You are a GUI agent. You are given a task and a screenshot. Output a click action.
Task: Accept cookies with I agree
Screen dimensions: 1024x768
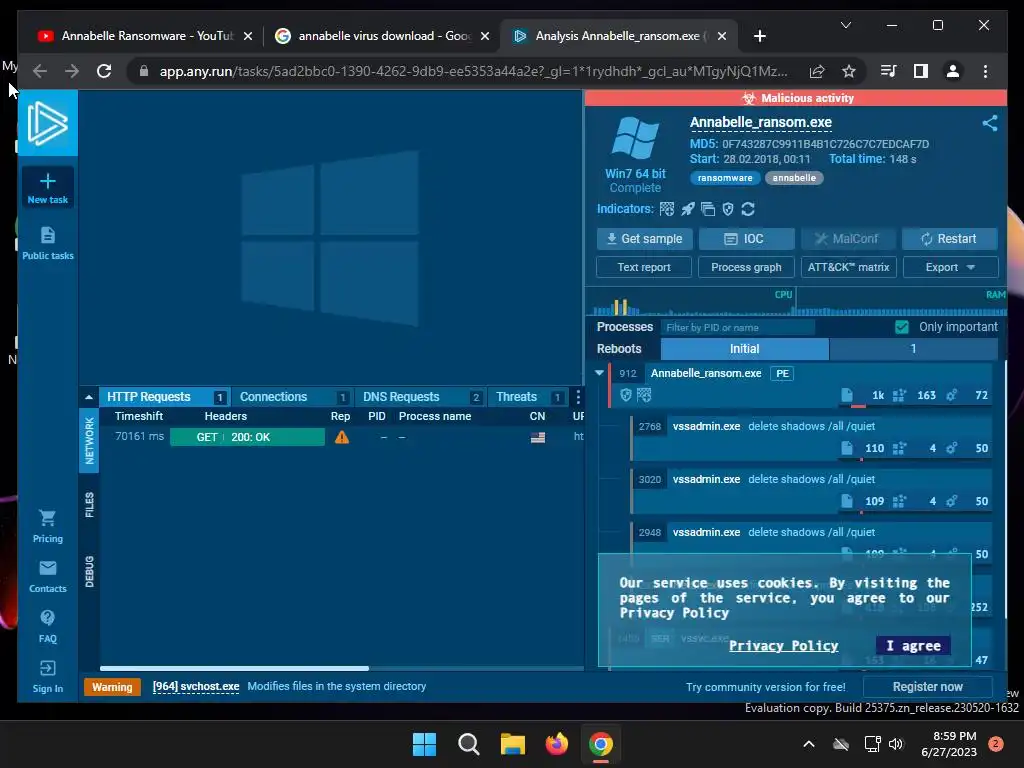tap(913, 646)
